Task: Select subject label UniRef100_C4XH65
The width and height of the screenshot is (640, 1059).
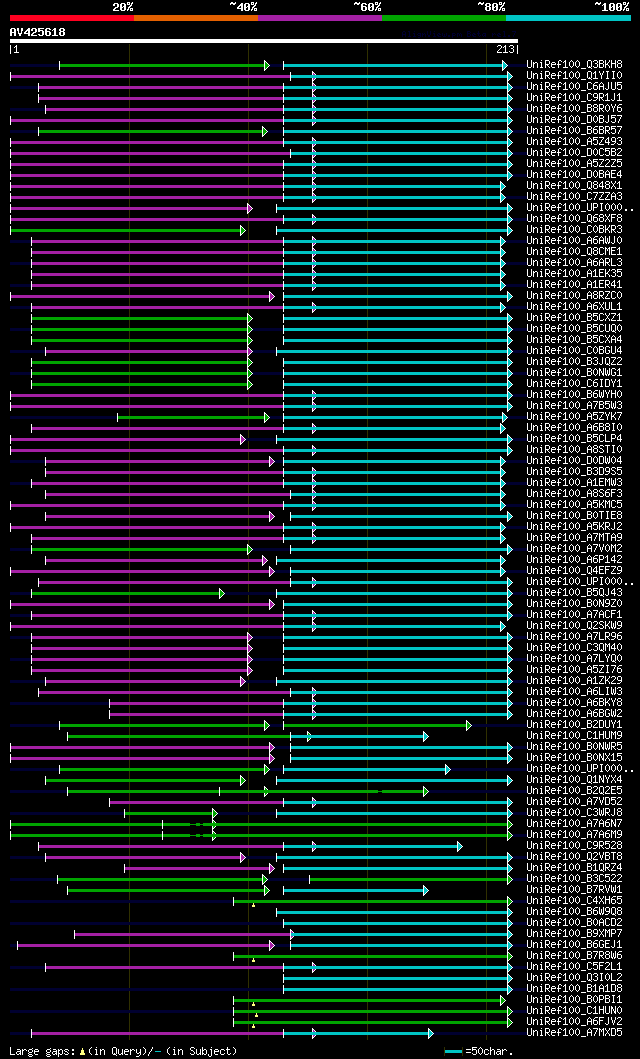Action: 575,901
